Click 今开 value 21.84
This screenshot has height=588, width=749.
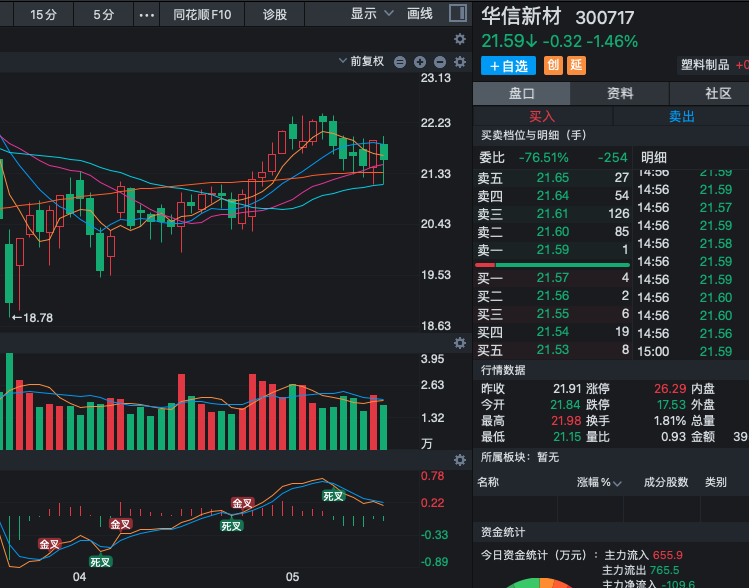pyautogui.click(x=566, y=405)
